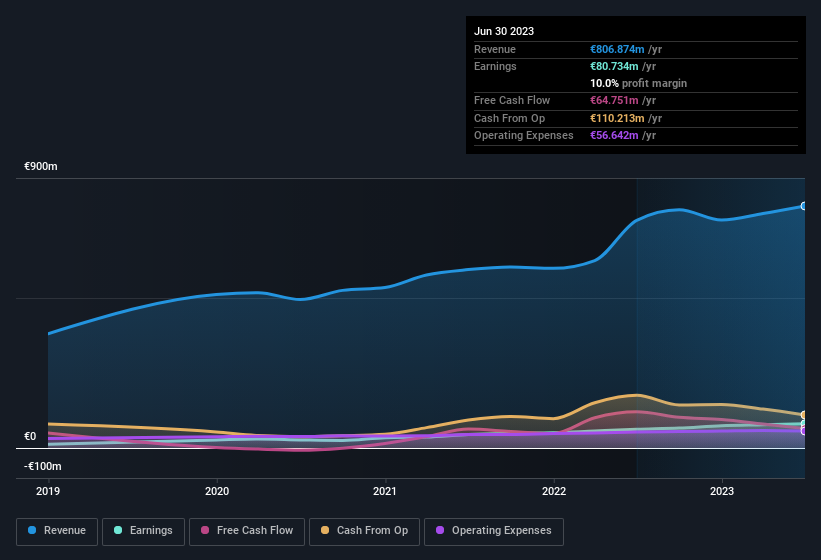The image size is (821, 560).
Task: Click the 2019 x-axis label
Action: [48, 491]
